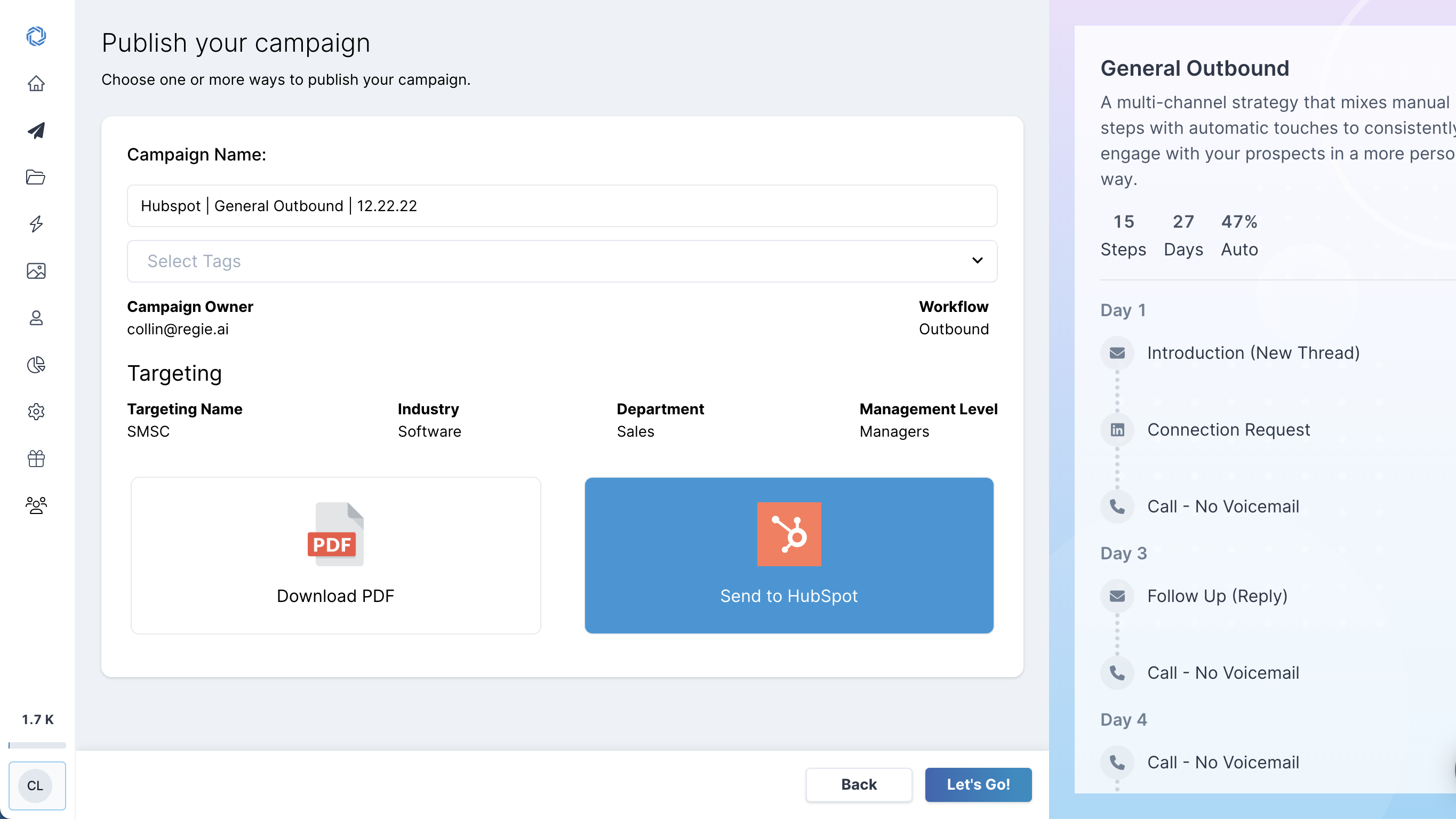
Task: Click the LinkedIn icon on Connection Request step
Action: [1117, 429]
